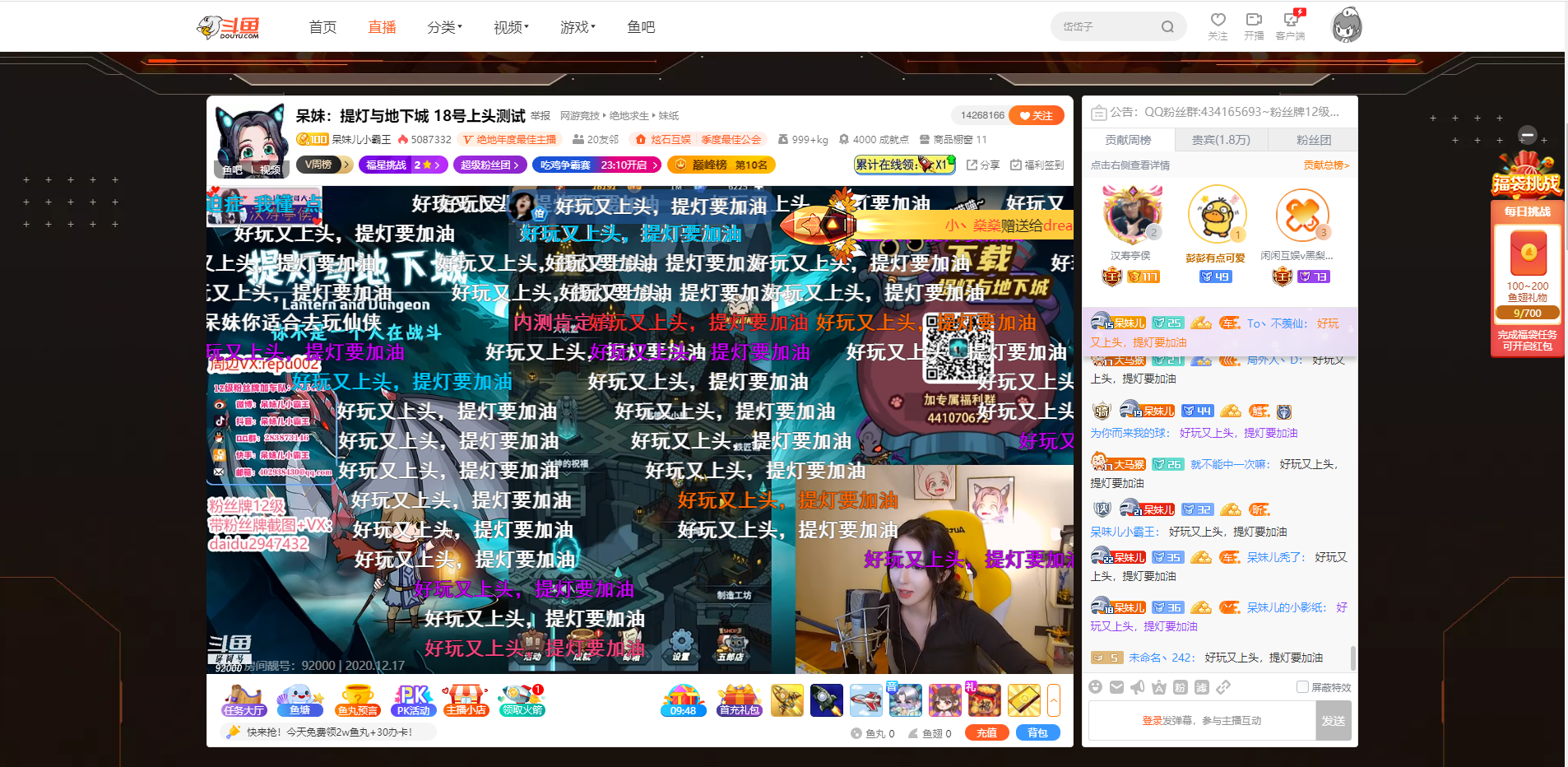This screenshot has height=767, width=1568.
Task: Expand the gift bar up arrow
Action: pos(1054,700)
